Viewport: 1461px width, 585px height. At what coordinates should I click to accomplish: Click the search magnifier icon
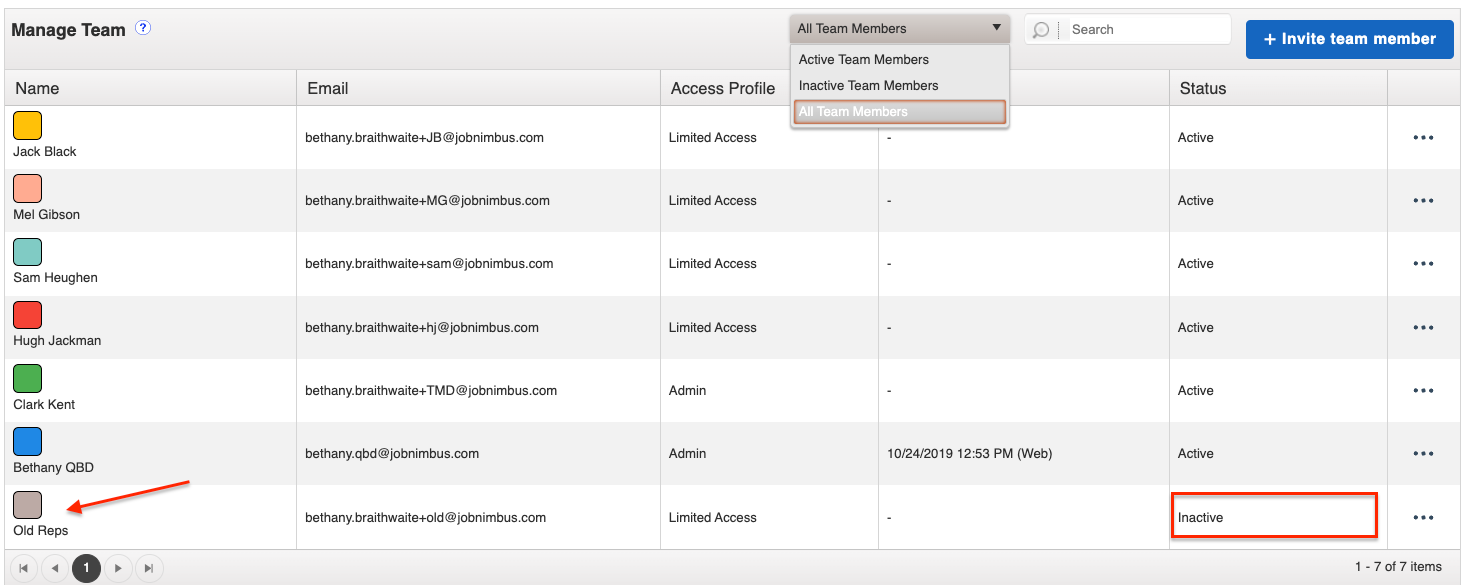pyautogui.click(x=1040, y=29)
